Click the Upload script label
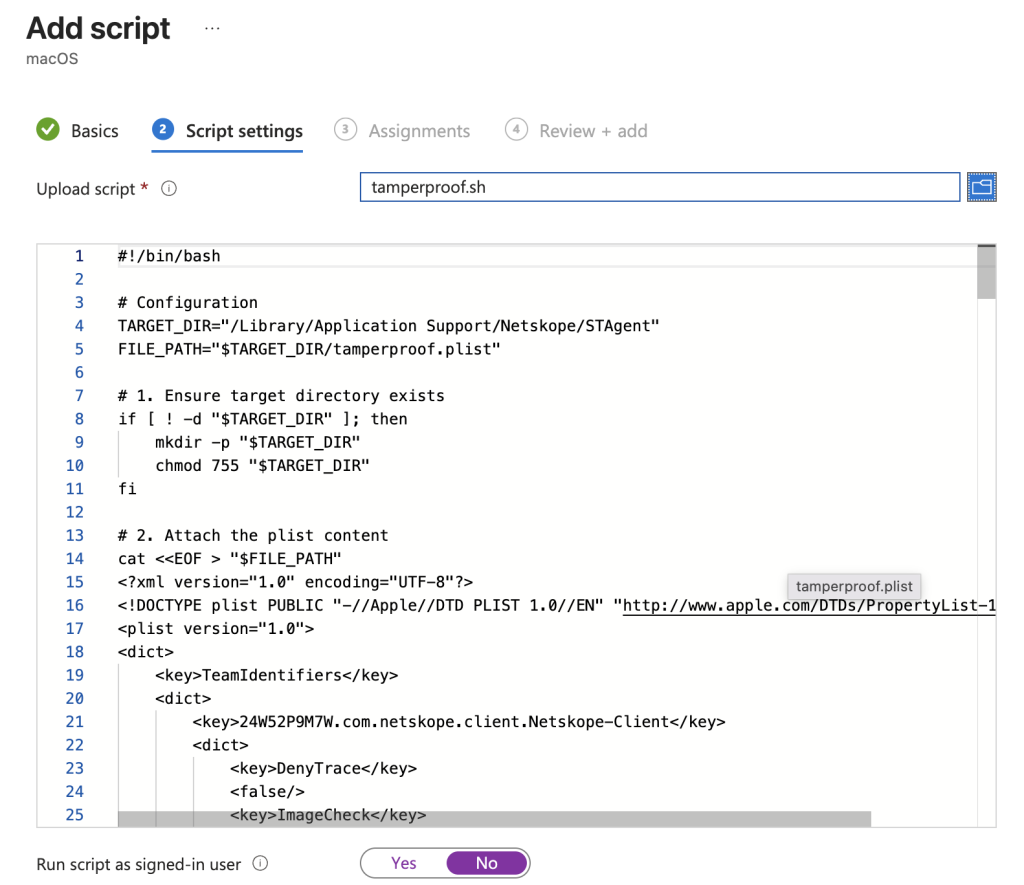The image size is (1024, 885). point(86,189)
